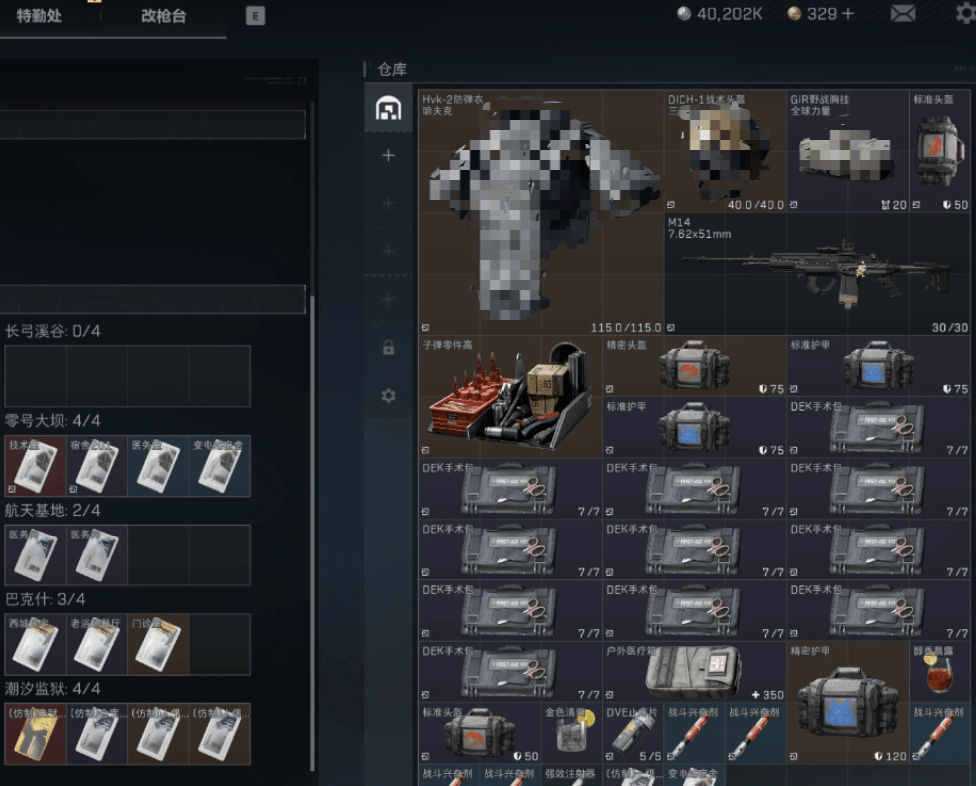The width and height of the screenshot is (976, 786).
Task: Open the 改枪台 tab
Action: pyautogui.click(x=163, y=17)
